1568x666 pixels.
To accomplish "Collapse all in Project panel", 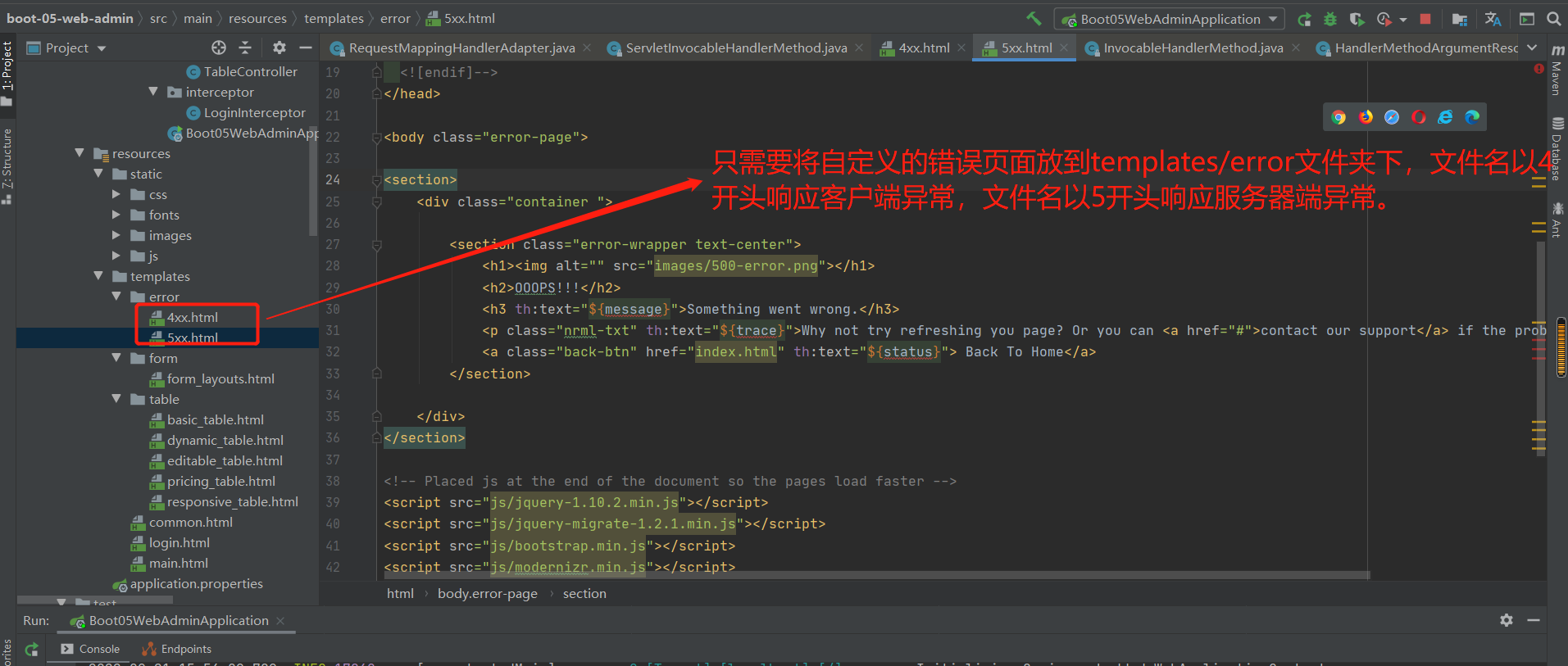I will coord(245,48).
